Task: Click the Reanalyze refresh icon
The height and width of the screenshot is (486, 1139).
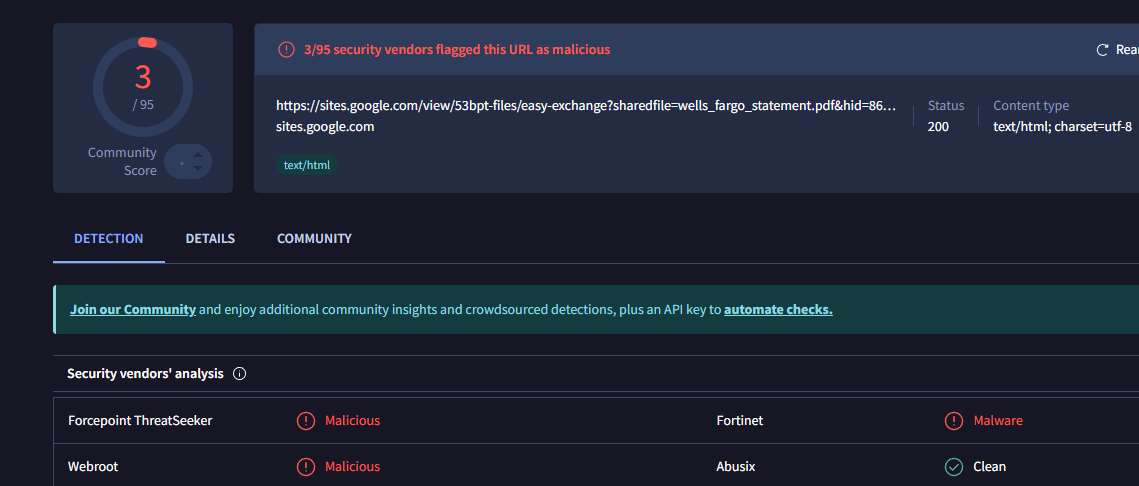Action: click(x=1102, y=49)
